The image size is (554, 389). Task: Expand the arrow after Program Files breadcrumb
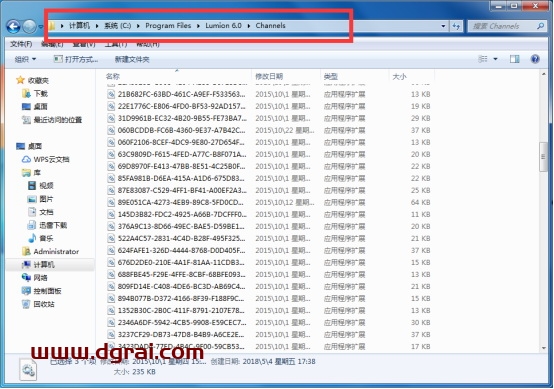point(198,25)
